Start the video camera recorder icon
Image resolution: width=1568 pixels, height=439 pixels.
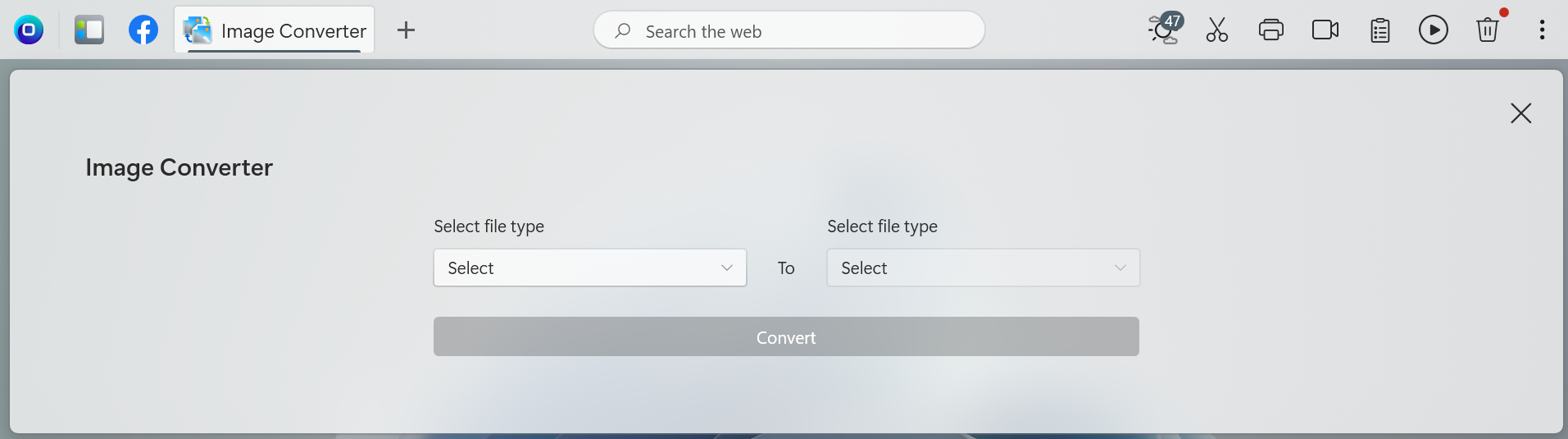(1325, 30)
